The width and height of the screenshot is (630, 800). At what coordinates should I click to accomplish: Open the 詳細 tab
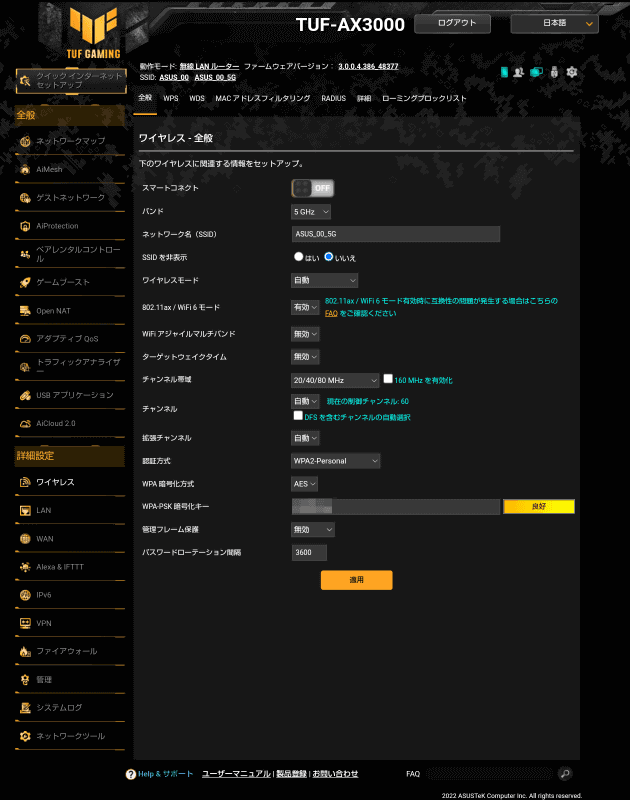pos(364,98)
